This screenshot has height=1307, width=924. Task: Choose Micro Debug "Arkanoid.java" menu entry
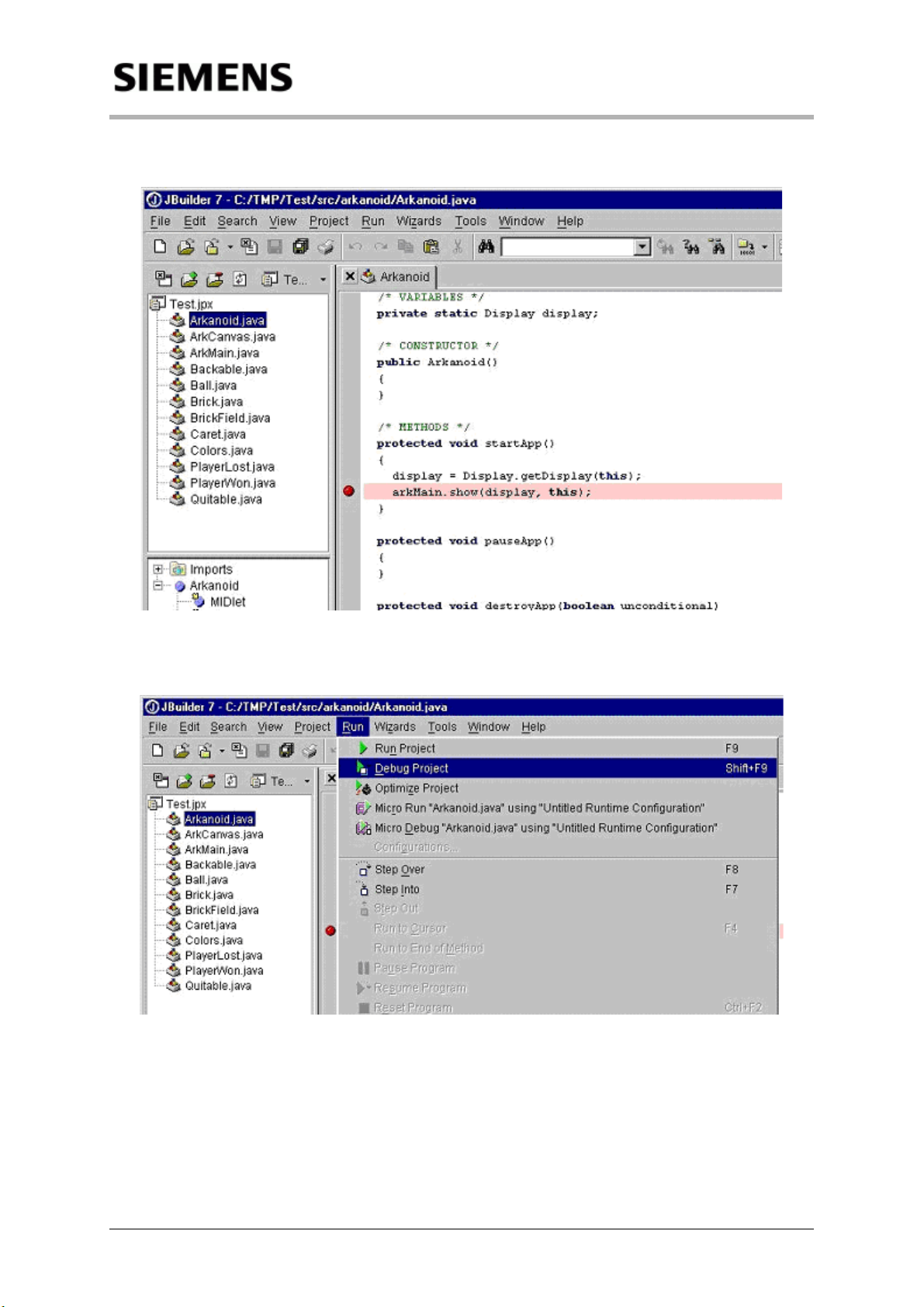click(x=559, y=828)
